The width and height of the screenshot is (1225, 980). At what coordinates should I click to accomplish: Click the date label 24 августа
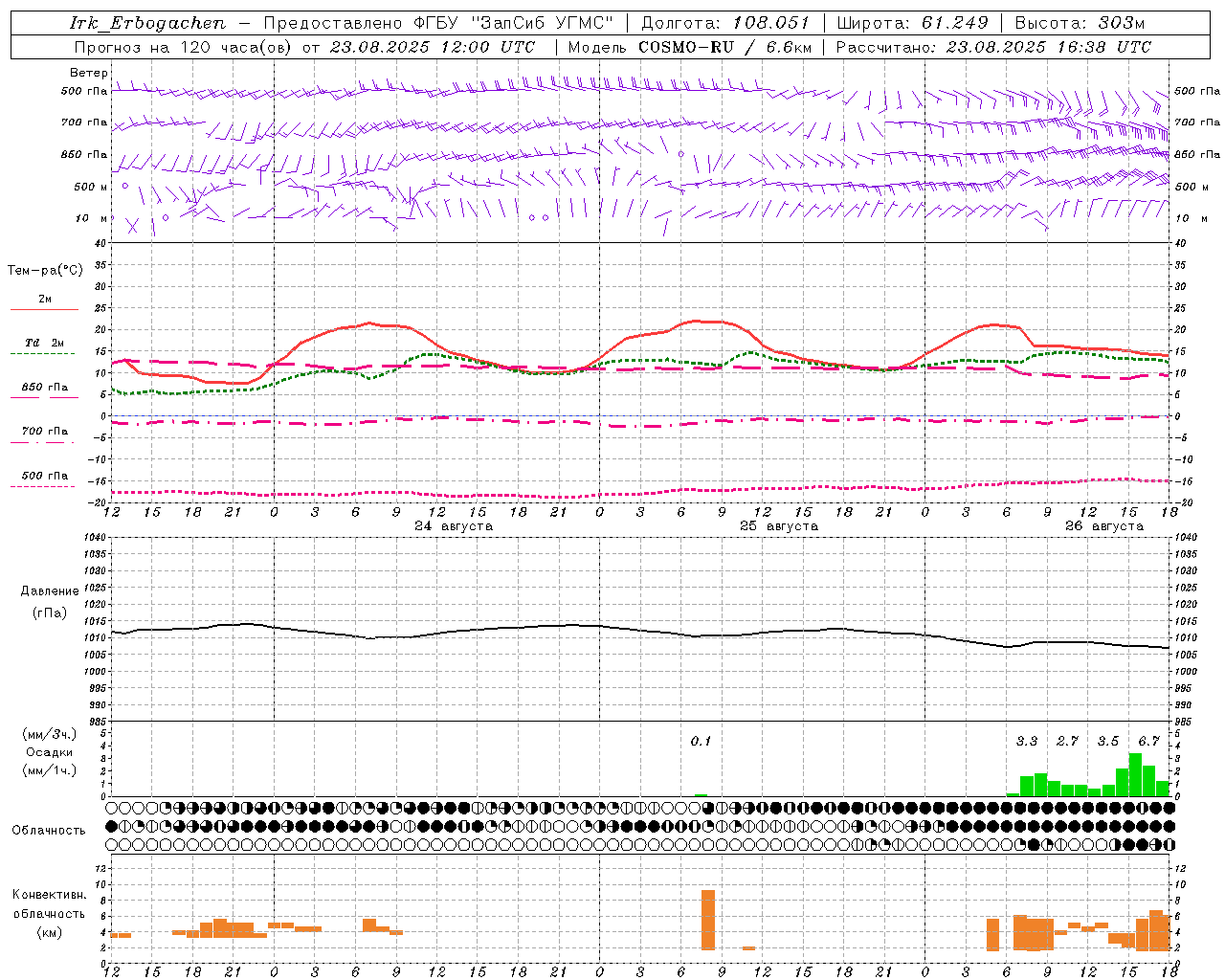454,526
